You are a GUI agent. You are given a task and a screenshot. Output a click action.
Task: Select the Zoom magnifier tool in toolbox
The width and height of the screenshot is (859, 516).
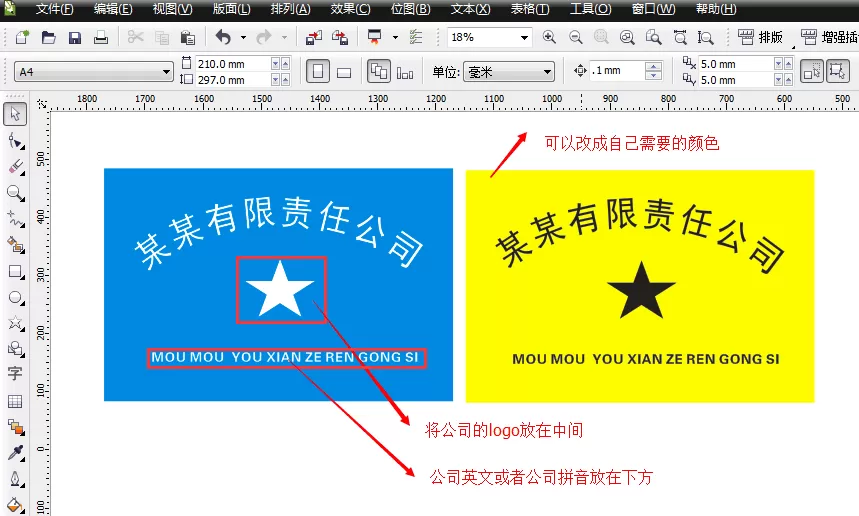point(15,193)
